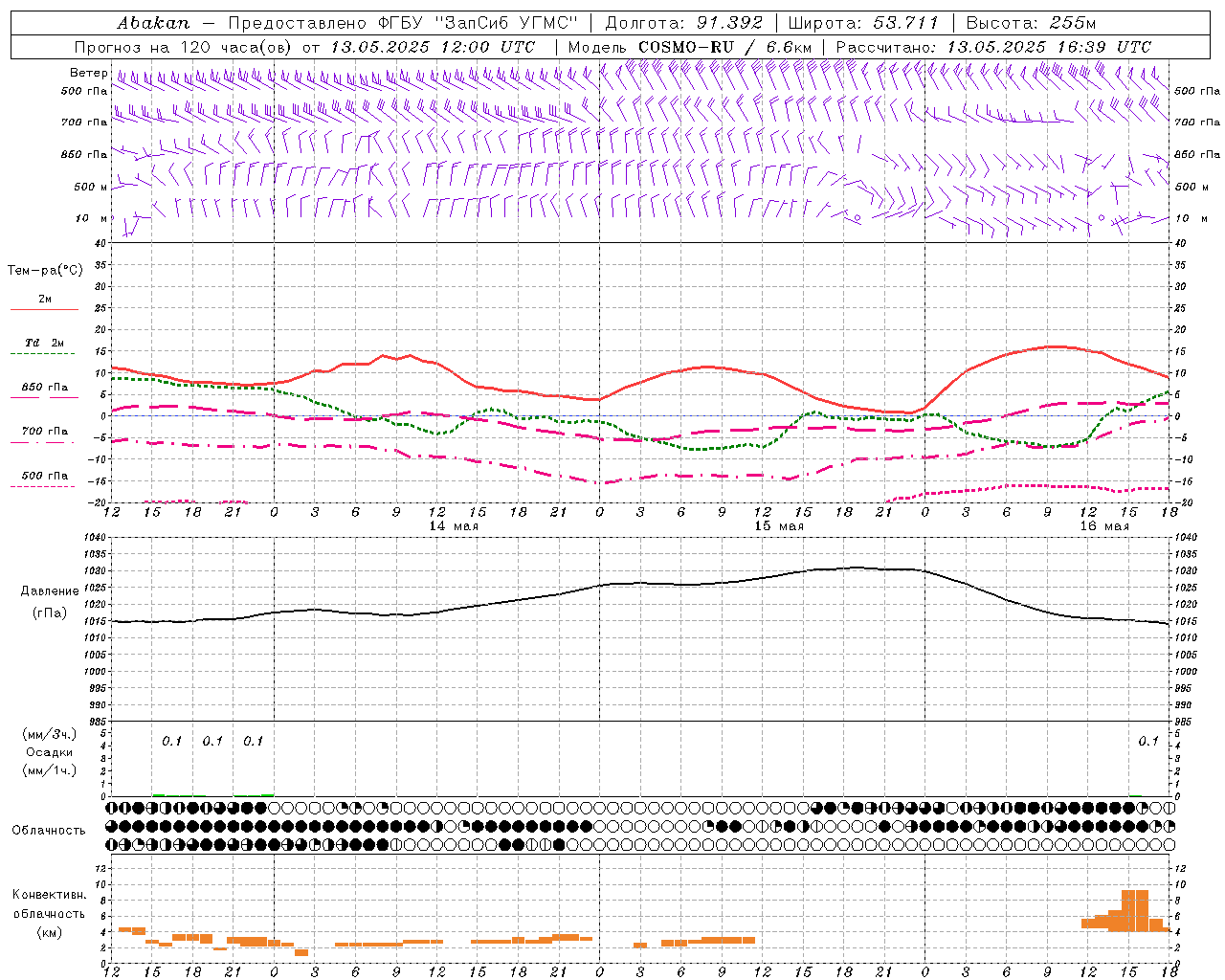1225x980 pixels.
Task: Click the "Давление" pressure label
Action: tap(50, 591)
